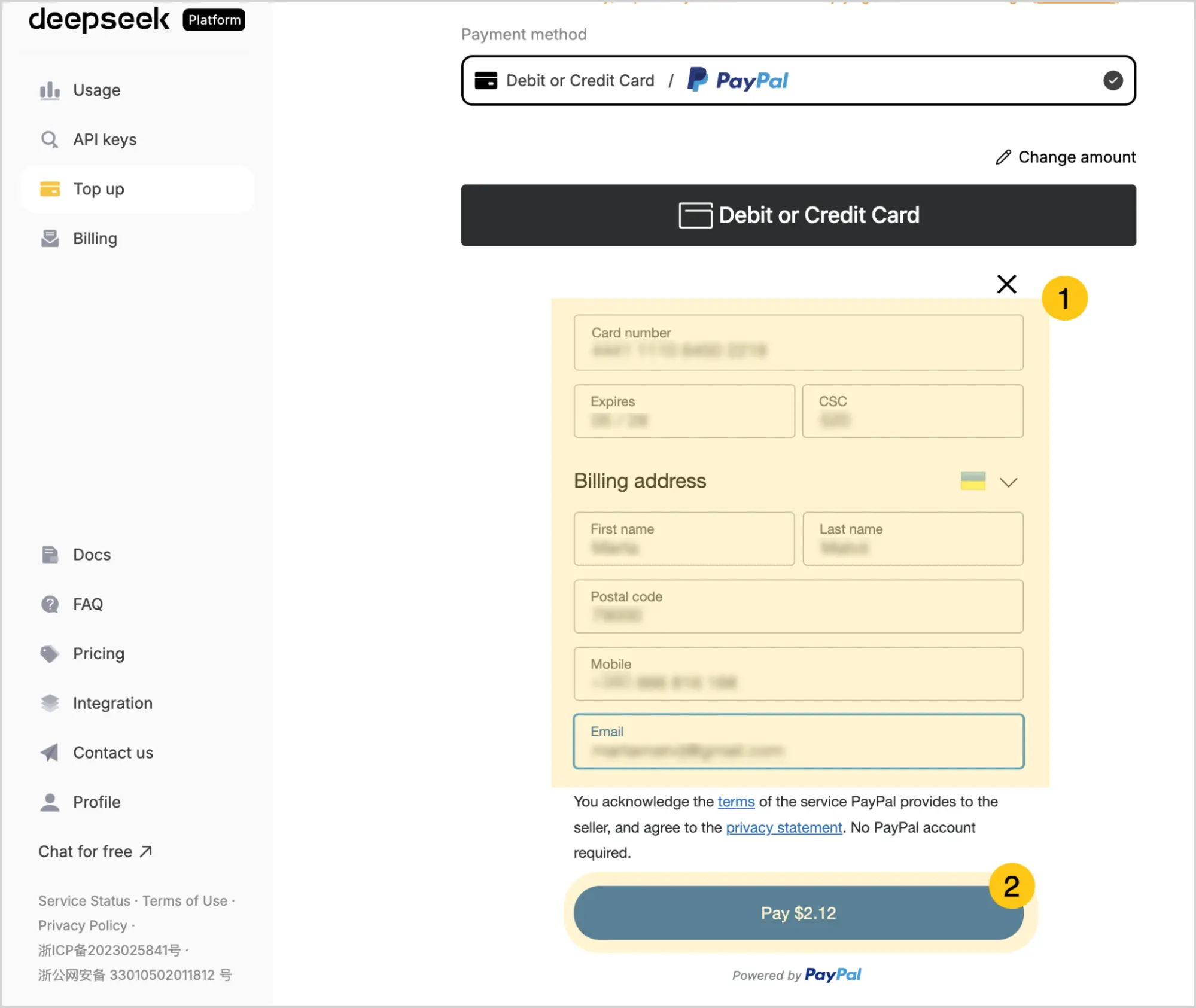Click the Pricing tag icon
The height and width of the screenshot is (1008, 1196).
(x=50, y=654)
